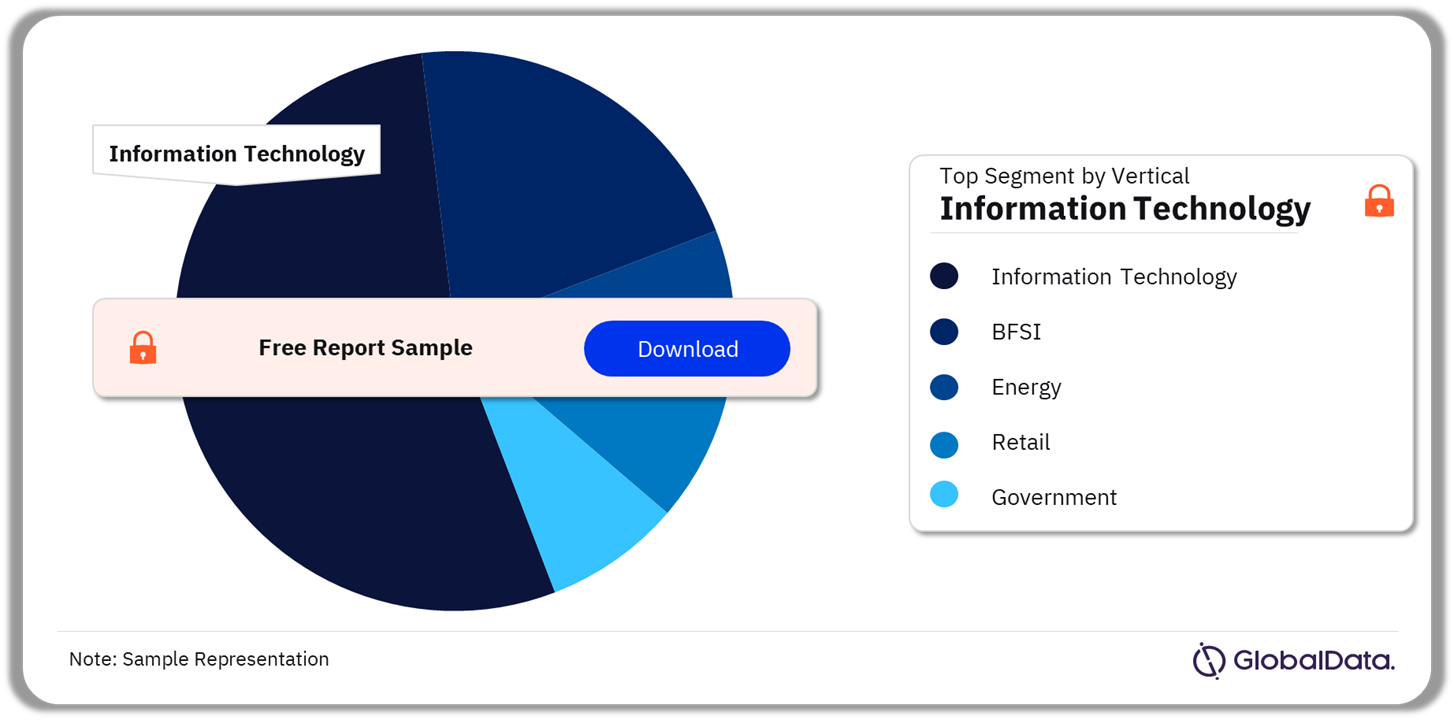The image size is (1454, 720).
Task: Click the Information Technology callout on the pie
Action: click(236, 154)
